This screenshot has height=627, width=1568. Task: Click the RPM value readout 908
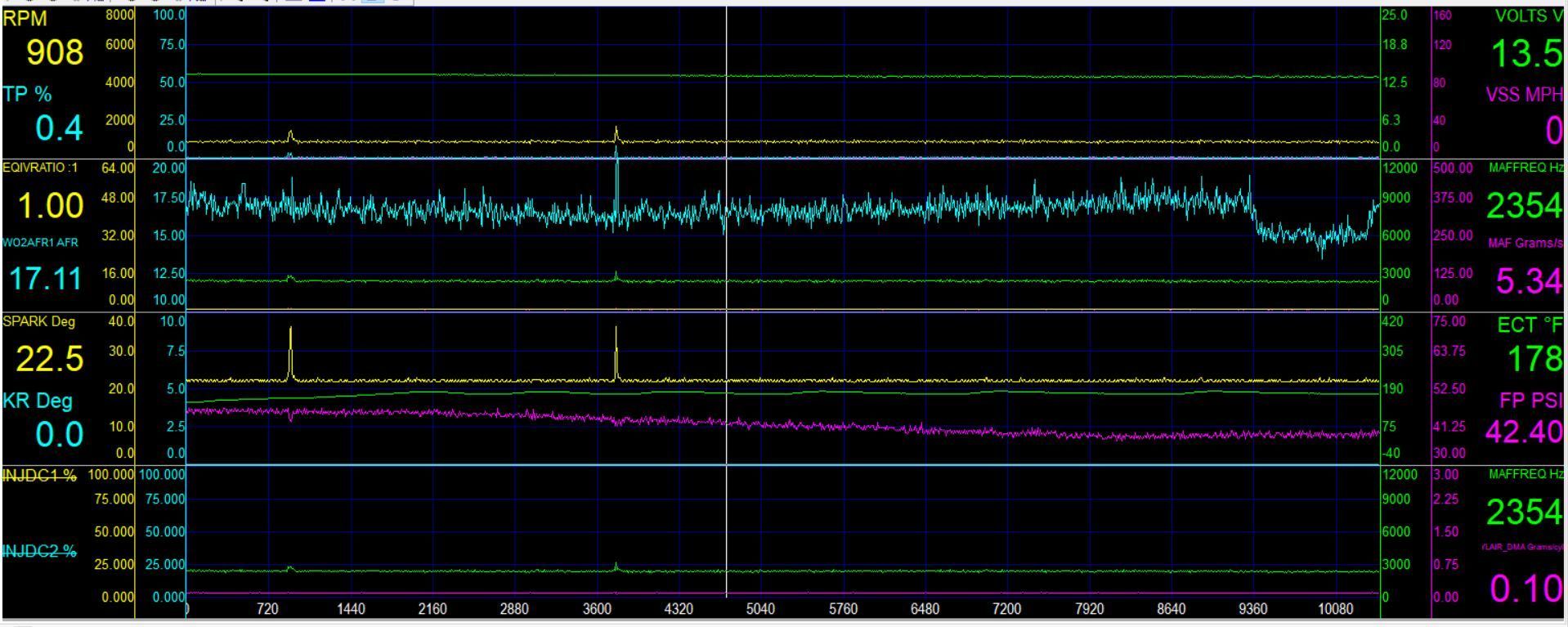[55, 53]
